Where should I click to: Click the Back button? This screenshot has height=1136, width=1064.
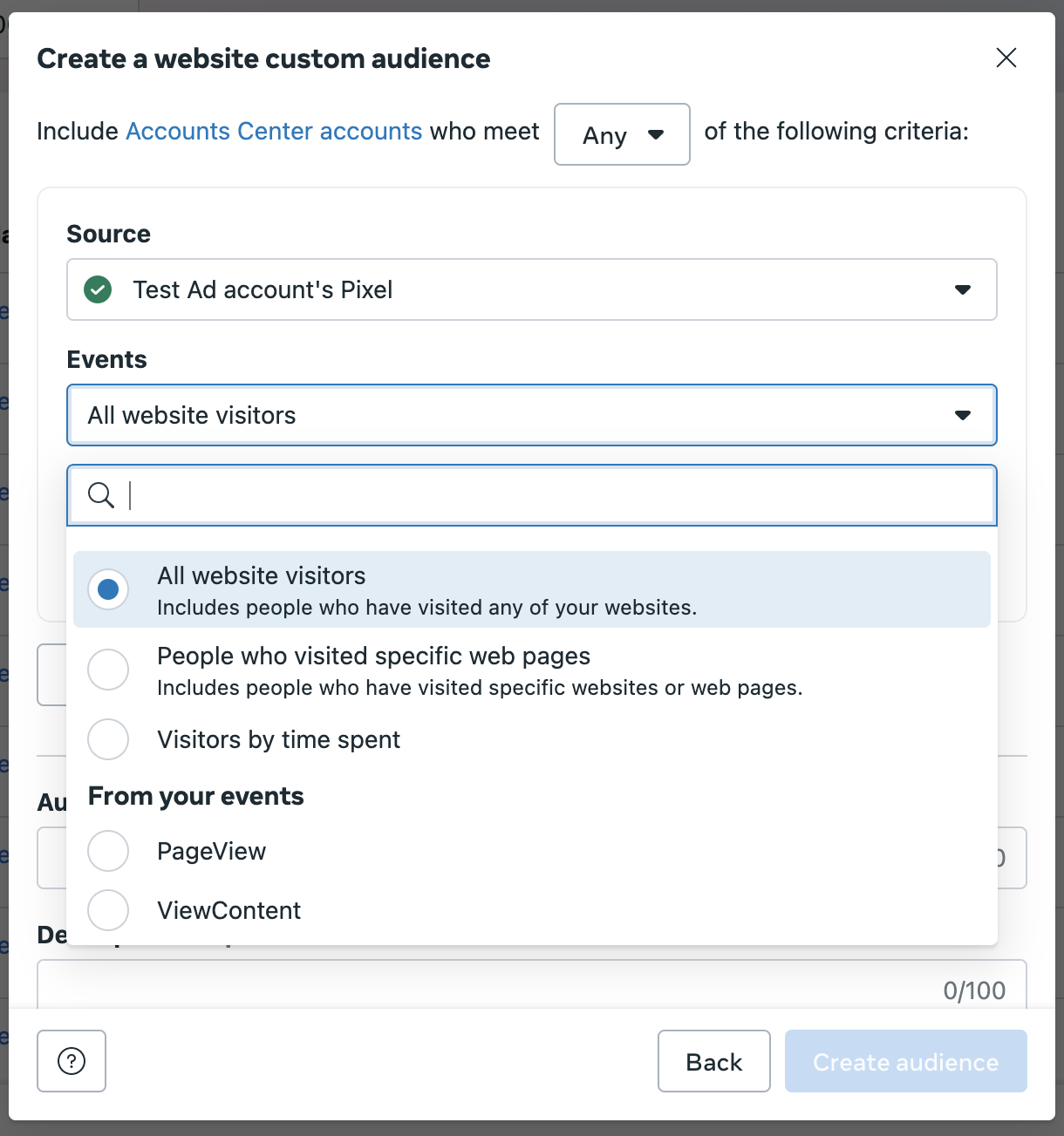click(714, 1061)
